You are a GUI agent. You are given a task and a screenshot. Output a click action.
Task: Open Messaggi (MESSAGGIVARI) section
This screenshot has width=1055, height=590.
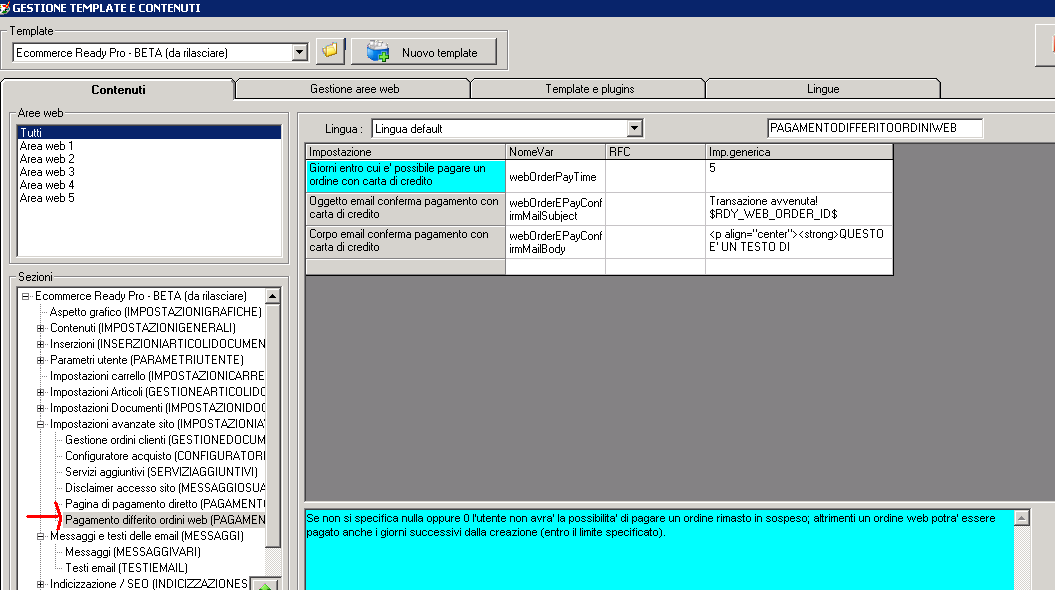tap(133, 552)
